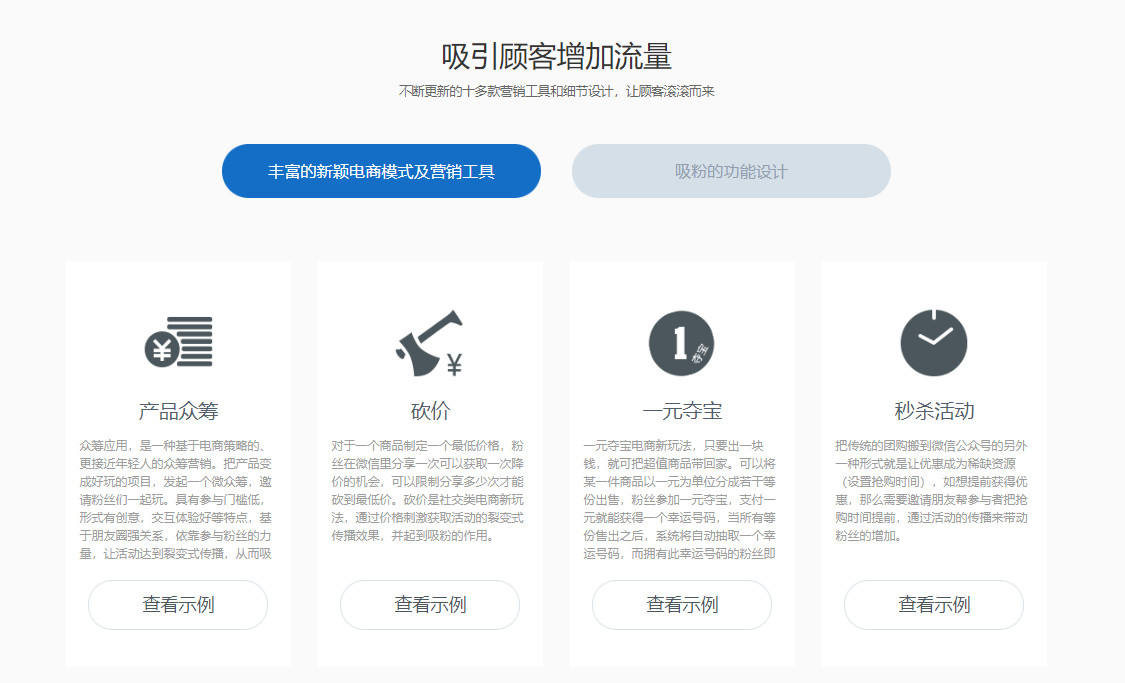Click the 产品众筹 card title
This screenshot has width=1125, height=683.
[179, 411]
